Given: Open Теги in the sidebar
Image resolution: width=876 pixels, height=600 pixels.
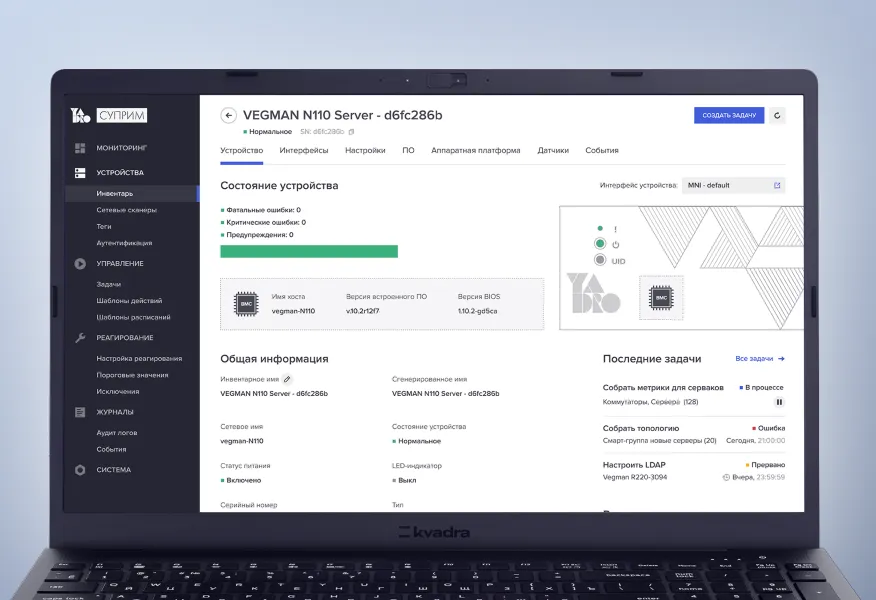Looking at the screenshot, I should [x=104, y=227].
